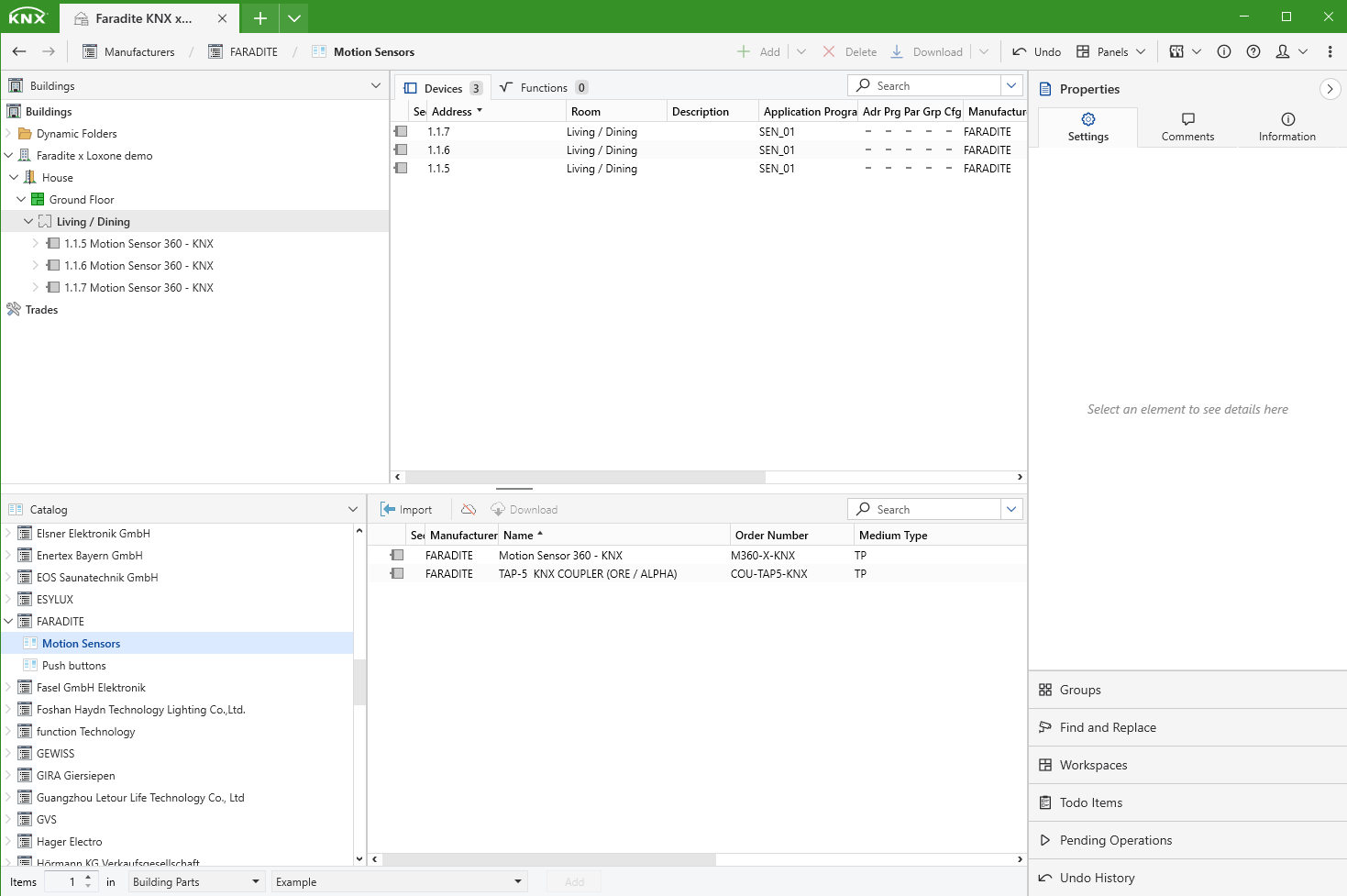Viewport: 1347px width, 896px height.
Task: Open the Pending Operations panel
Action: pyautogui.click(x=1187, y=840)
